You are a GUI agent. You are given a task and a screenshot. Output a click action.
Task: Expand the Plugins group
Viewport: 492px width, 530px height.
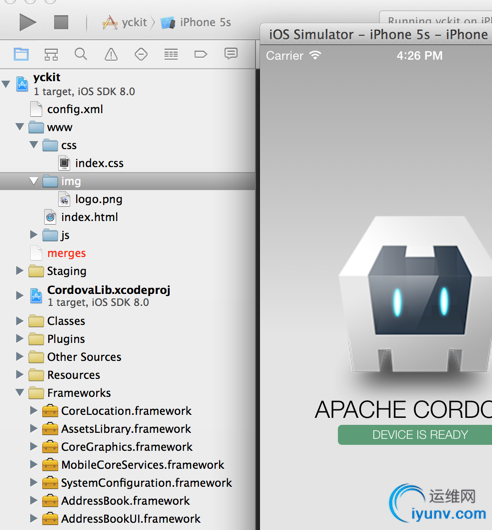(x=20, y=338)
